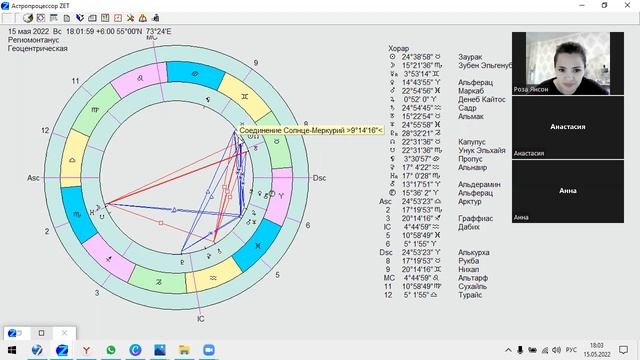Click the Dsc label on chart
This screenshot has width=640, height=360.
pyautogui.click(x=319, y=178)
